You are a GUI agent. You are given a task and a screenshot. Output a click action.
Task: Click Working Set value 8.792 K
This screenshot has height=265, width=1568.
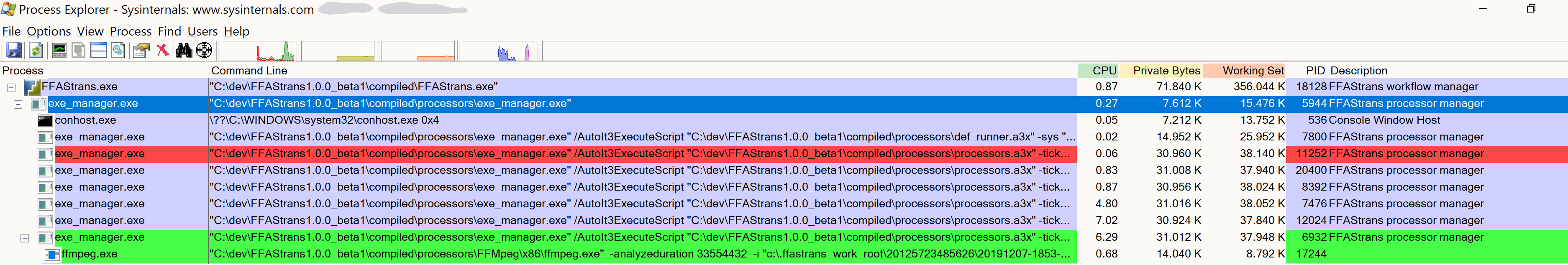(x=1266, y=254)
